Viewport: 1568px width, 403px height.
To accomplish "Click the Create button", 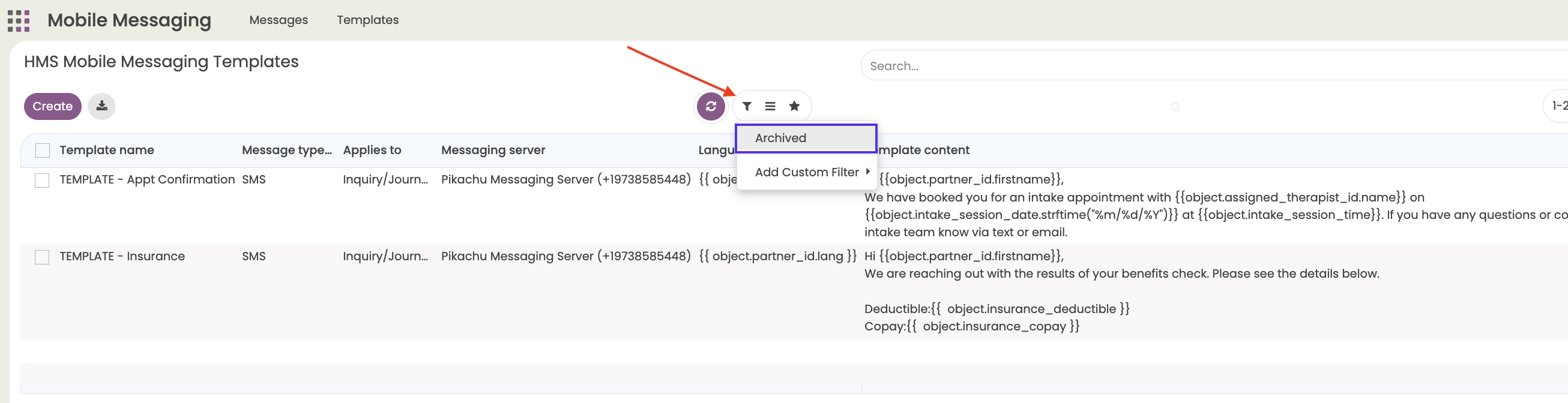I will click(x=52, y=106).
